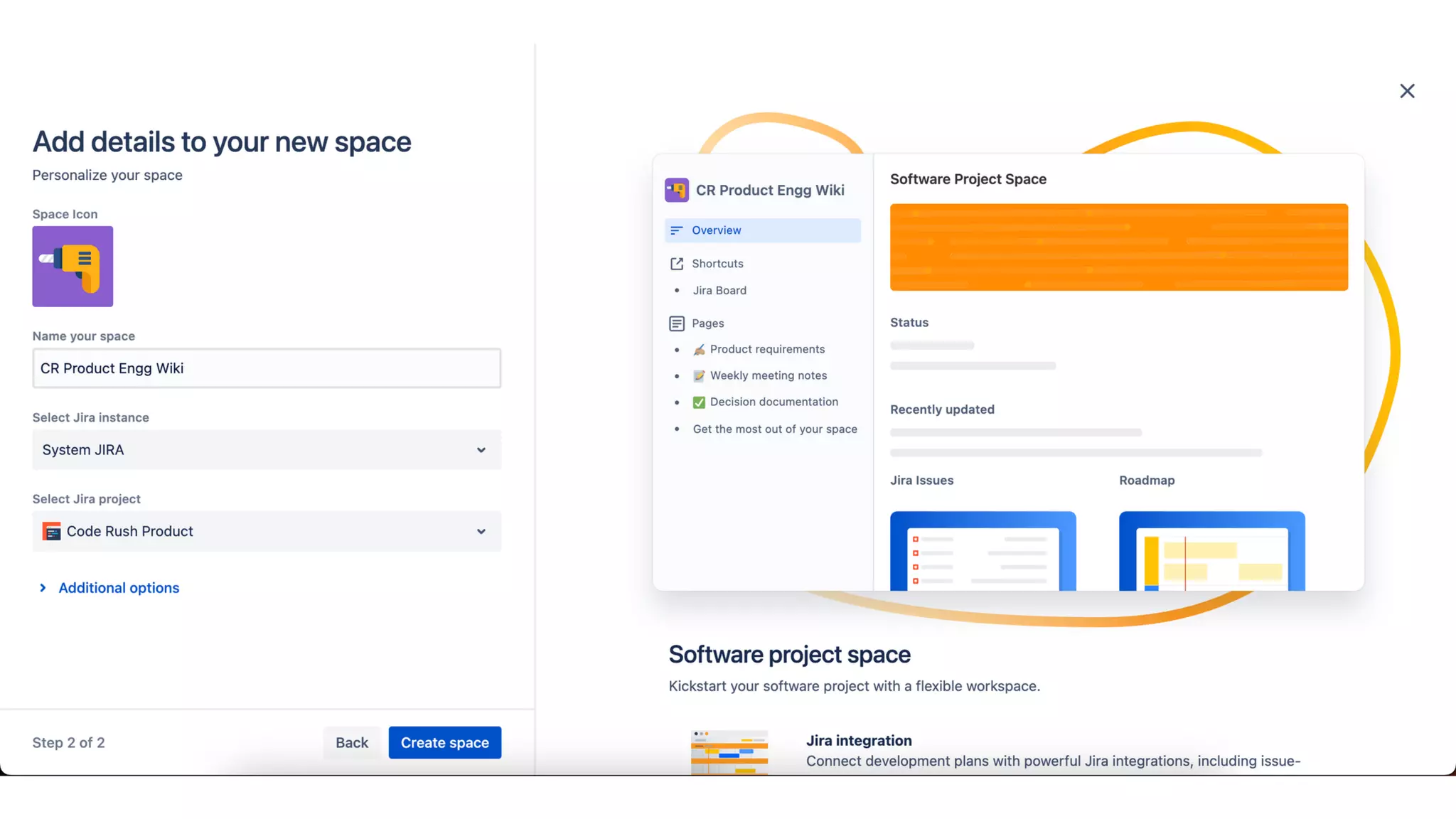The width and height of the screenshot is (1456, 819).
Task: Click the Shortcuts external-link icon in preview
Action: tap(676, 264)
